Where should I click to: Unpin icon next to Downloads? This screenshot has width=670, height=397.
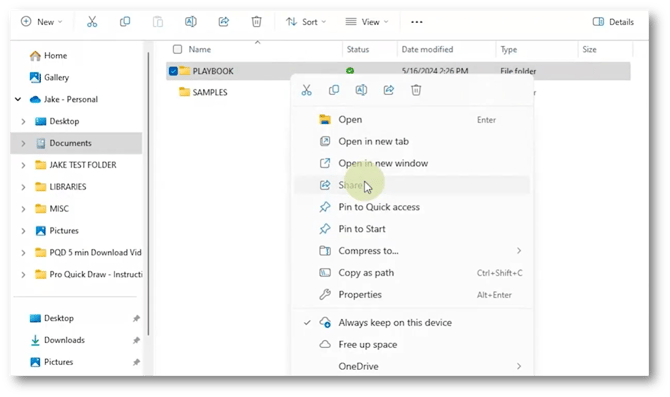click(x=136, y=340)
